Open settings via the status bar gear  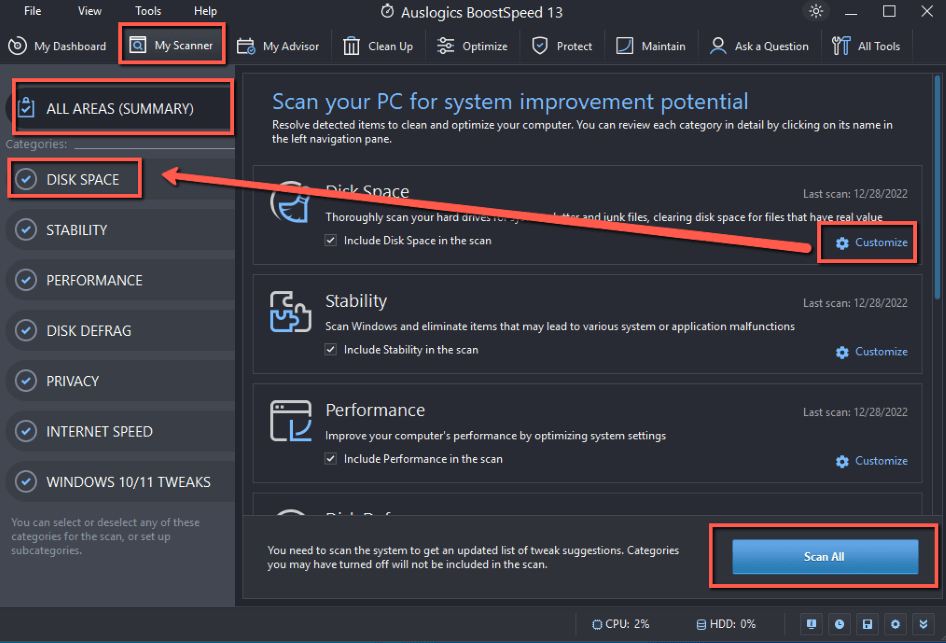click(895, 624)
